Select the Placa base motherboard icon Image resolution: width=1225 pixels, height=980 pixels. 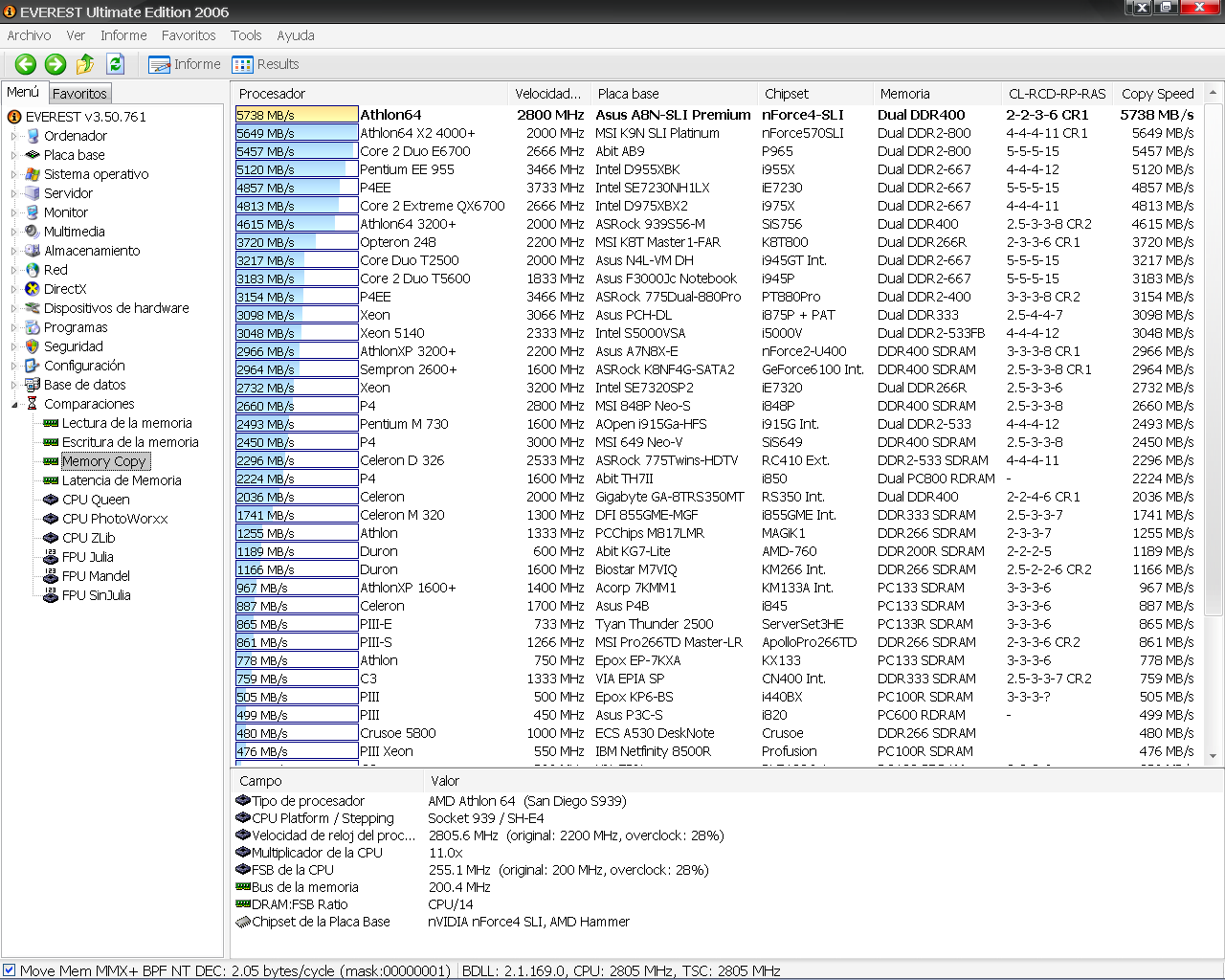33,155
